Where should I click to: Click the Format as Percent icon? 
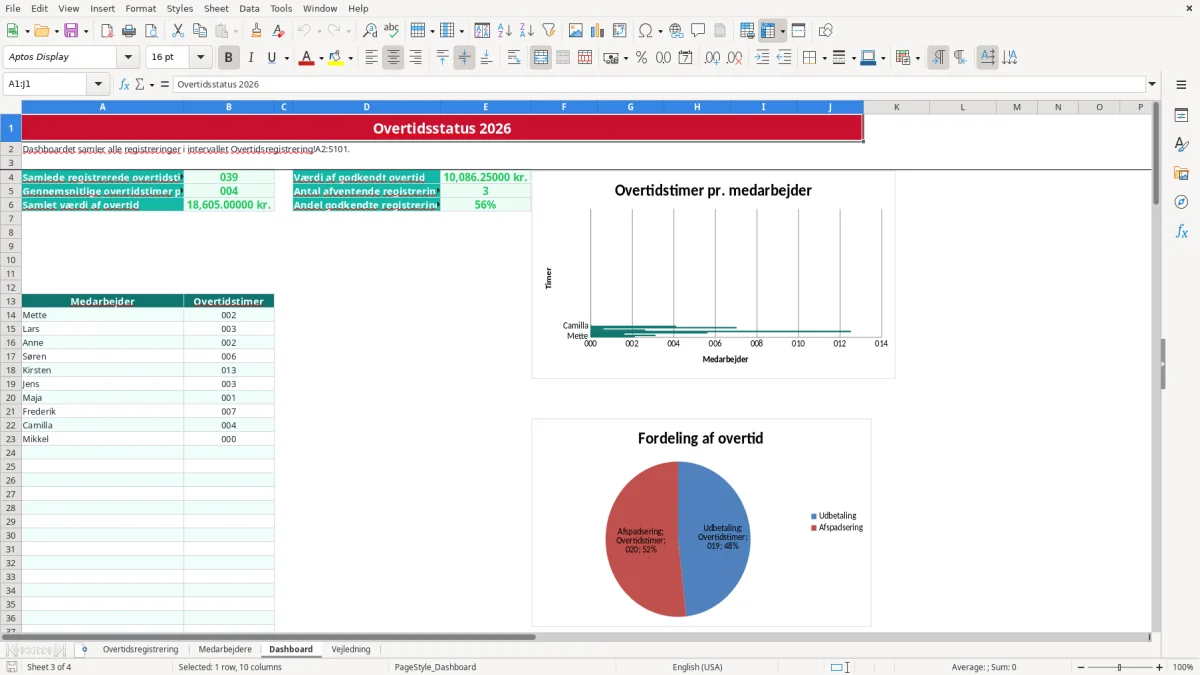point(641,58)
